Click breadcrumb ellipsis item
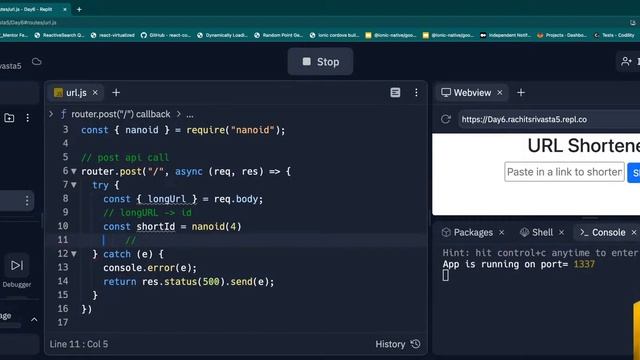Viewport: 640px width, 360px height. pyautogui.click(x=190, y=115)
